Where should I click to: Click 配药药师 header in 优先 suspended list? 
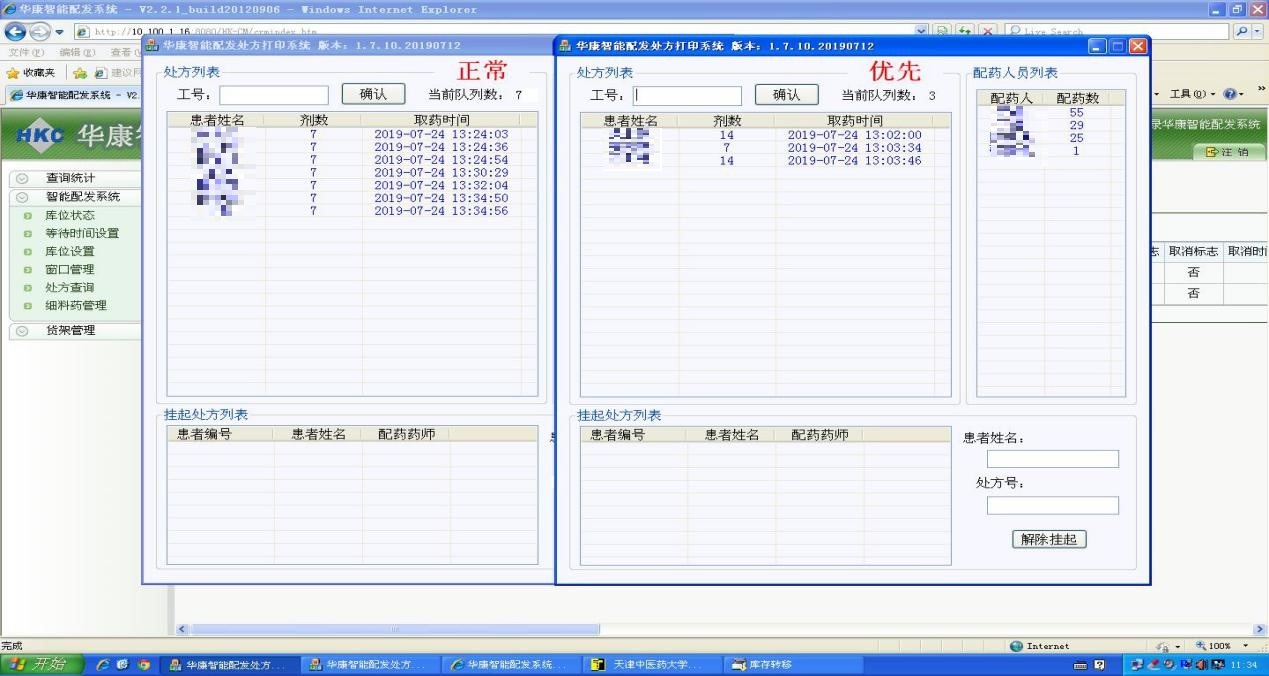click(819, 435)
